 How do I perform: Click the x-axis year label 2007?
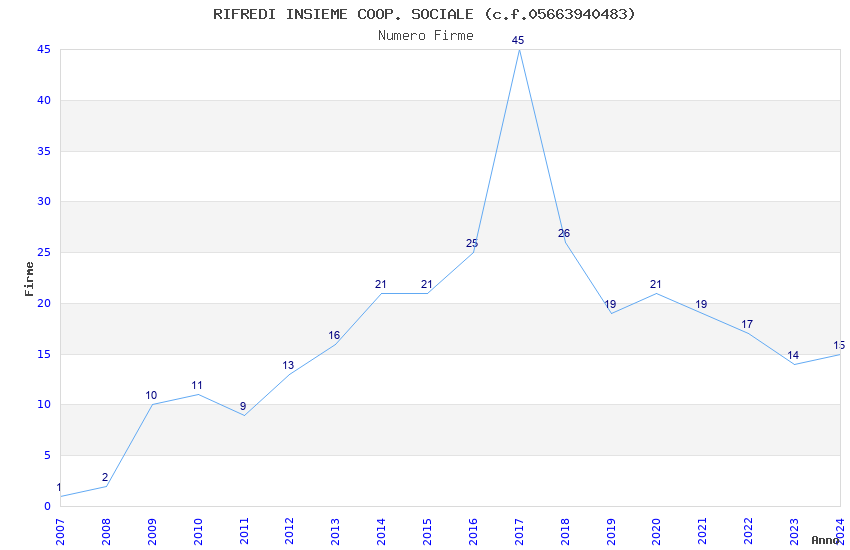click(x=60, y=532)
